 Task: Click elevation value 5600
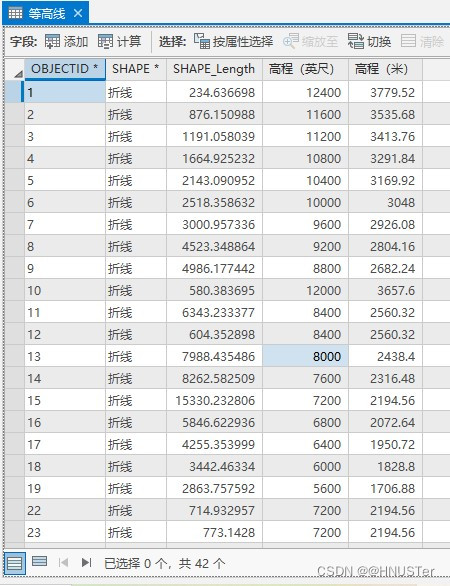click(327, 488)
